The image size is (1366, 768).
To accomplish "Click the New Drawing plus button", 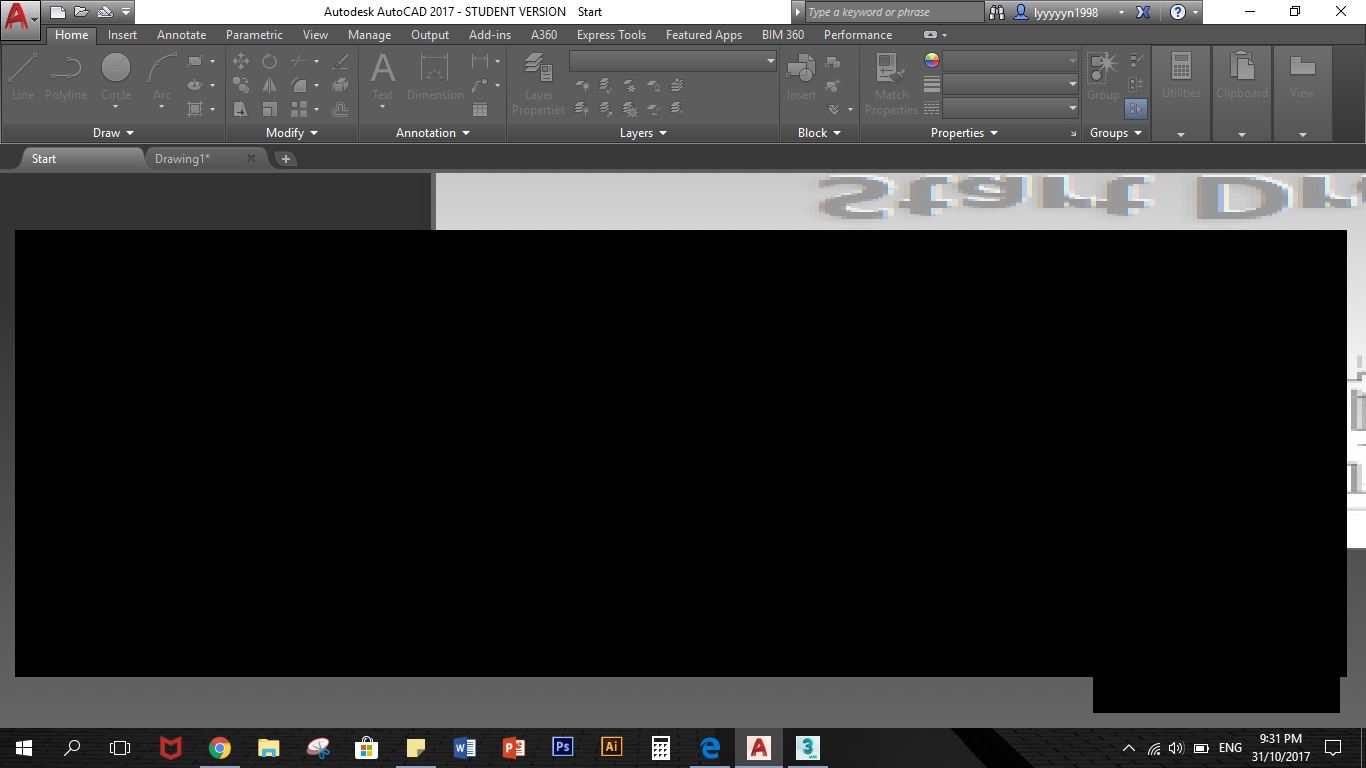I will (x=286, y=158).
